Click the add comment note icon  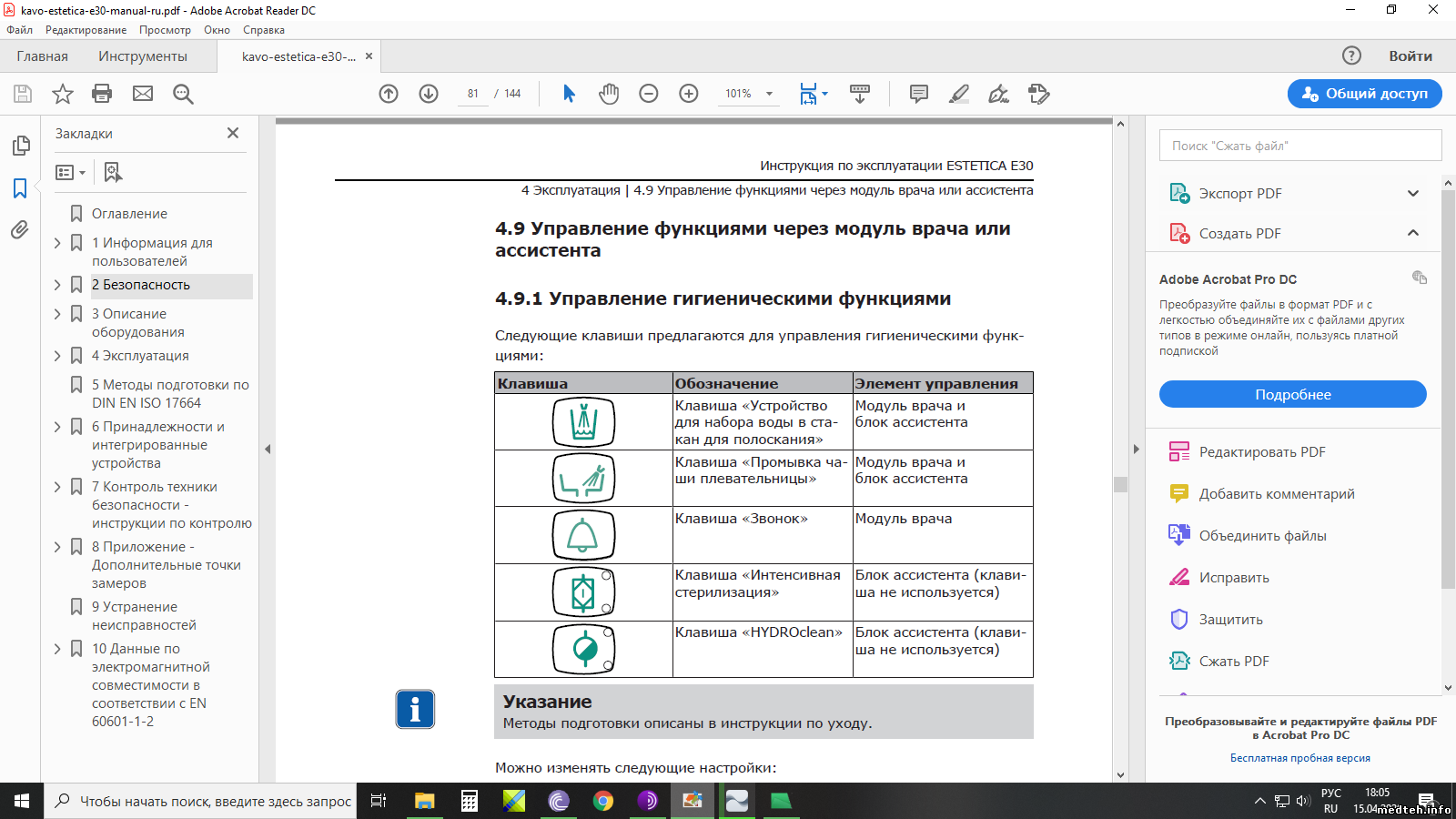(x=919, y=94)
